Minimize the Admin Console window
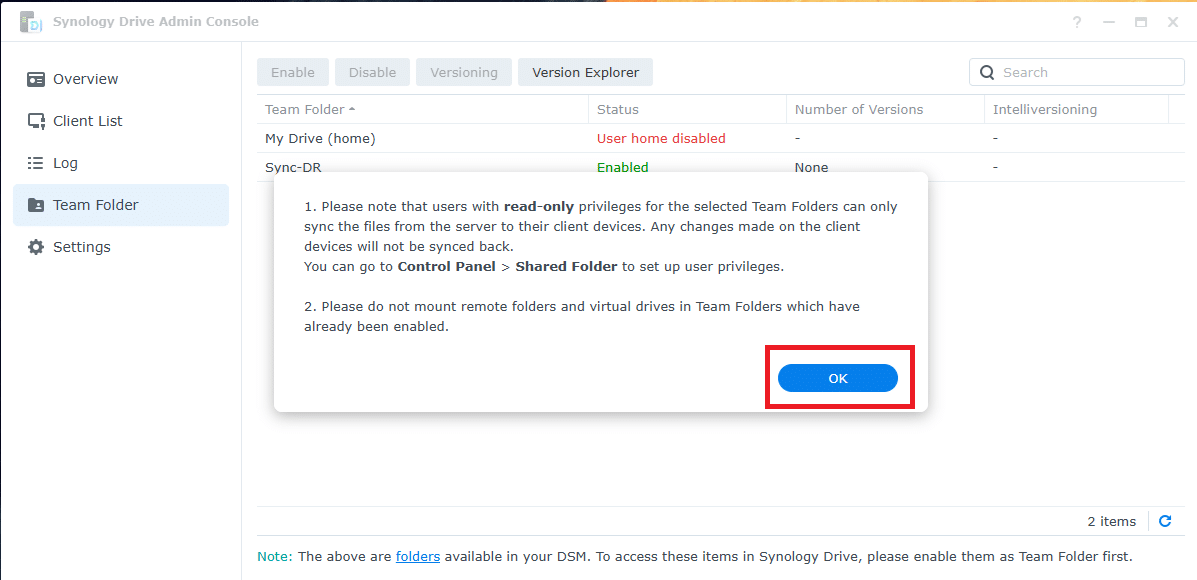The width and height of the screenshot is (1197, 580). click(x=1109, y=22)
